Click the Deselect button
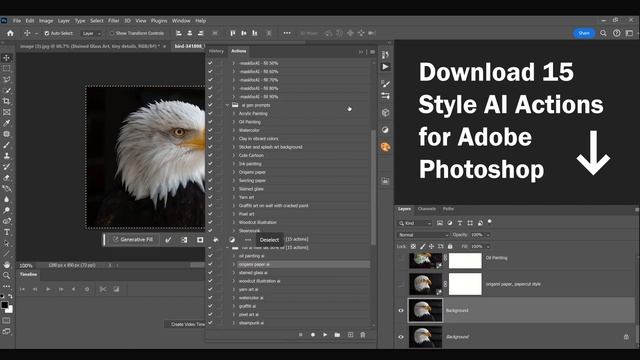The height and width of the screenshot is (360, 640). 269,240
